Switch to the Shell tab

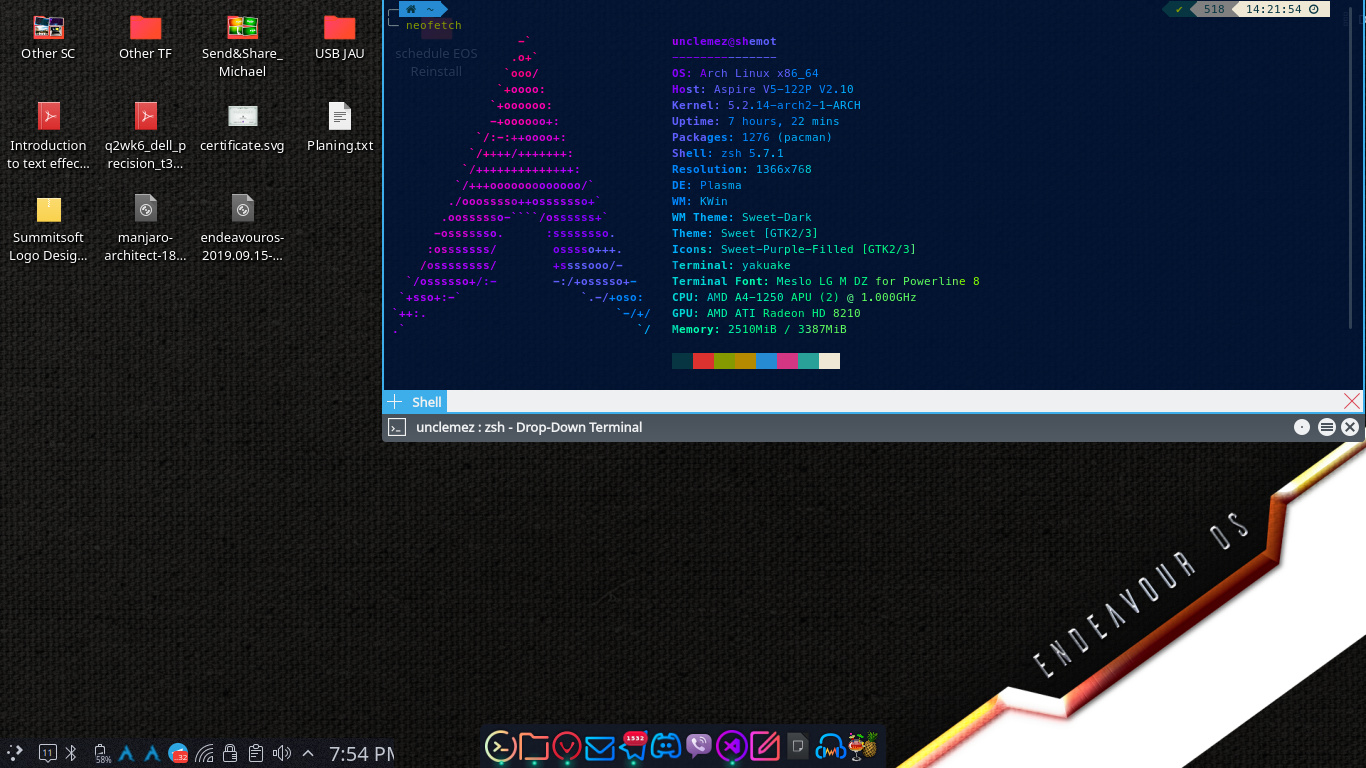pyautogui.click(x=427, y=401)
